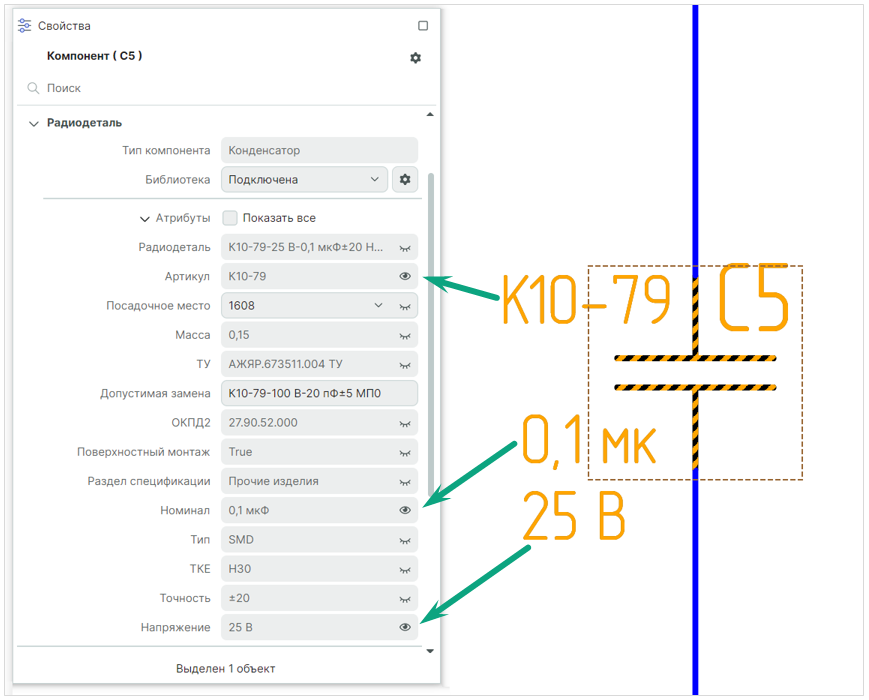869x700 pixels.
Task: Enable the Показать все checkbox
Action: [230, 218]
